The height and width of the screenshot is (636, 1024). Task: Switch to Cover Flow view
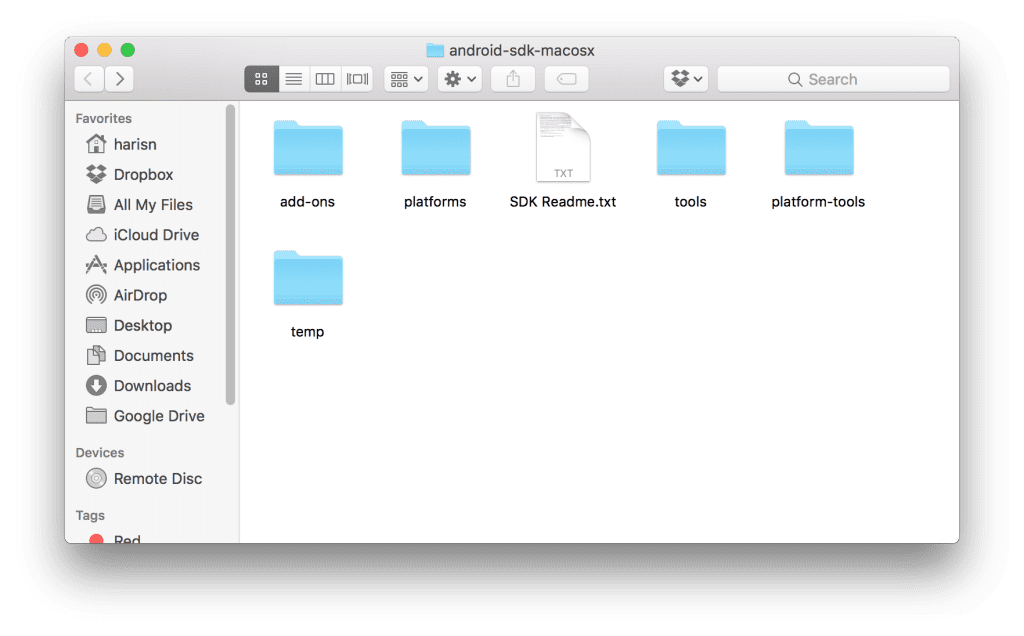coord(357,78)
